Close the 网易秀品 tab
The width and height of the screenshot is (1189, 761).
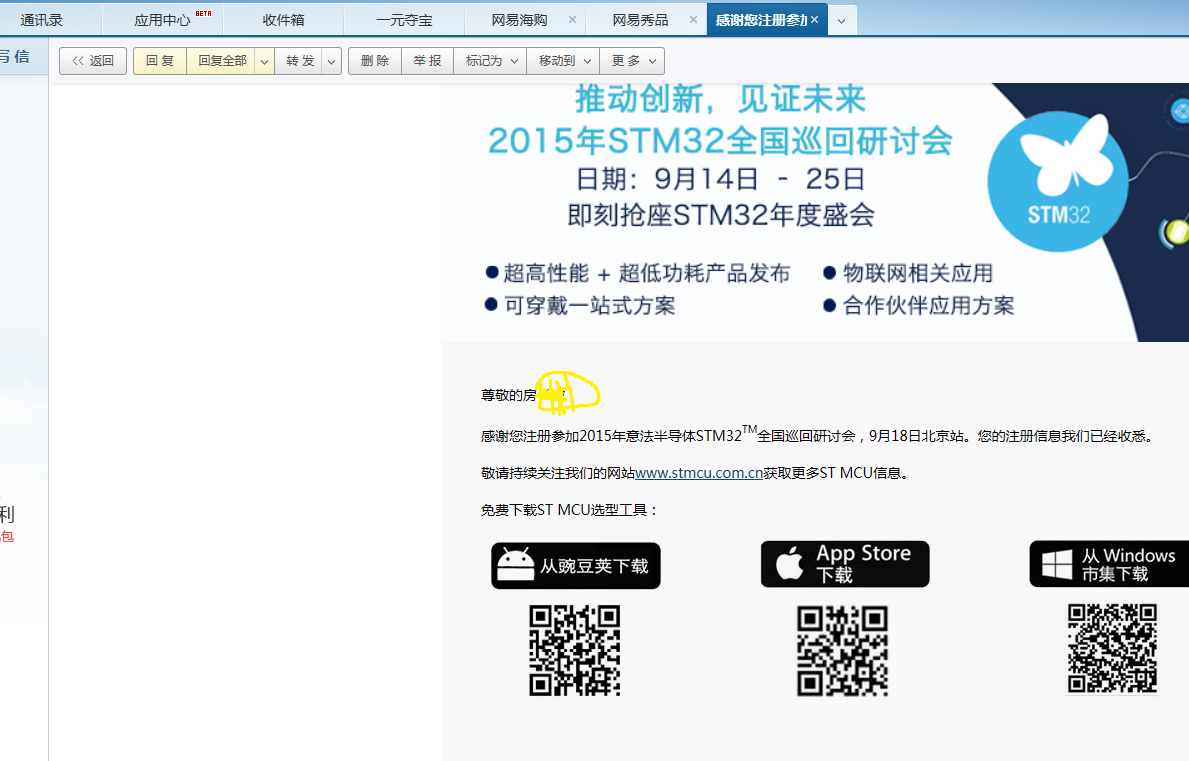point(693,20)
